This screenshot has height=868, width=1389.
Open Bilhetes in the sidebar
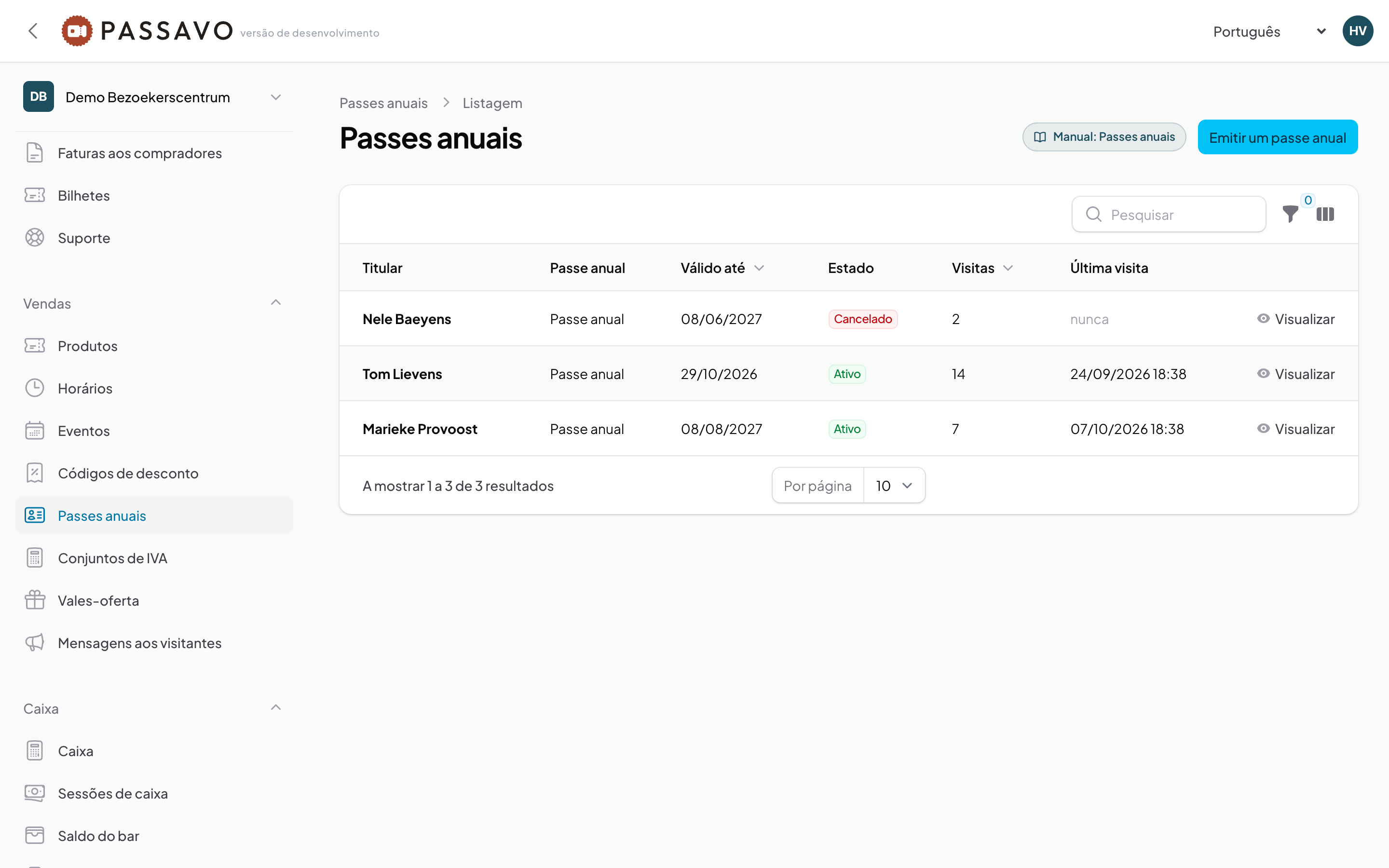point(154,195)
